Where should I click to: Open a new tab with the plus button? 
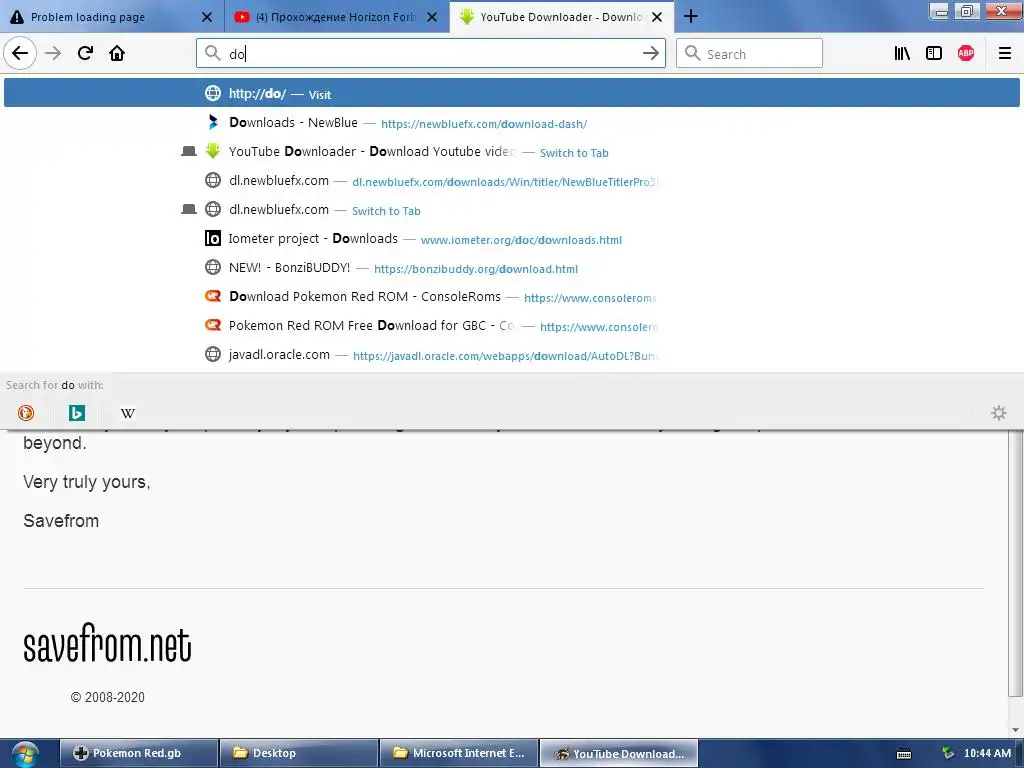pyautogui.click(x=690, y=16)
